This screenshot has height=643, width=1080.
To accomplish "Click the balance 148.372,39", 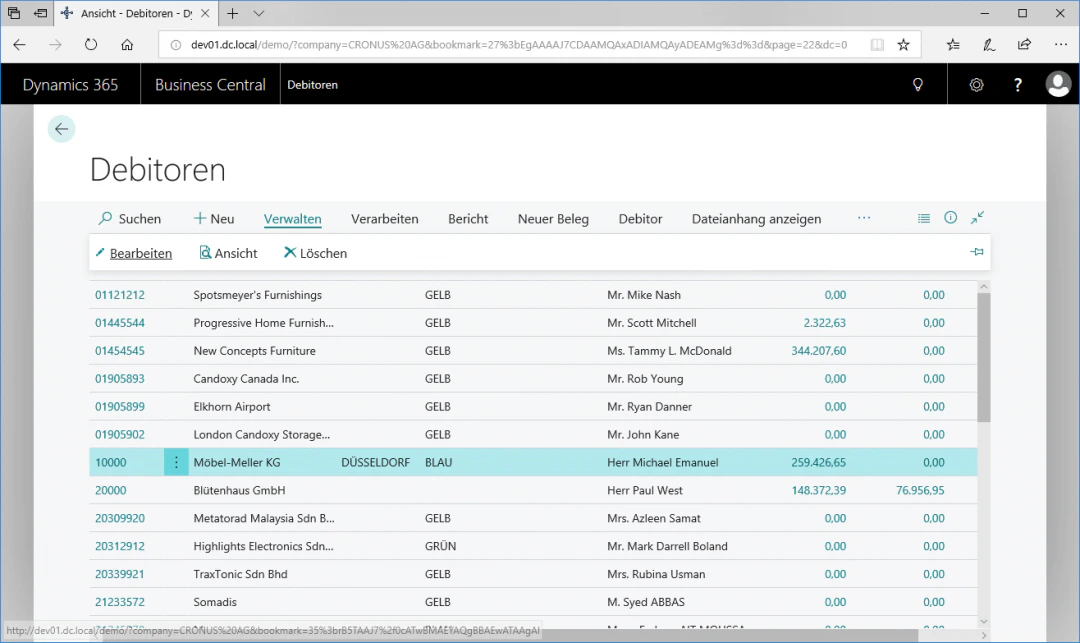I will 818,490.
